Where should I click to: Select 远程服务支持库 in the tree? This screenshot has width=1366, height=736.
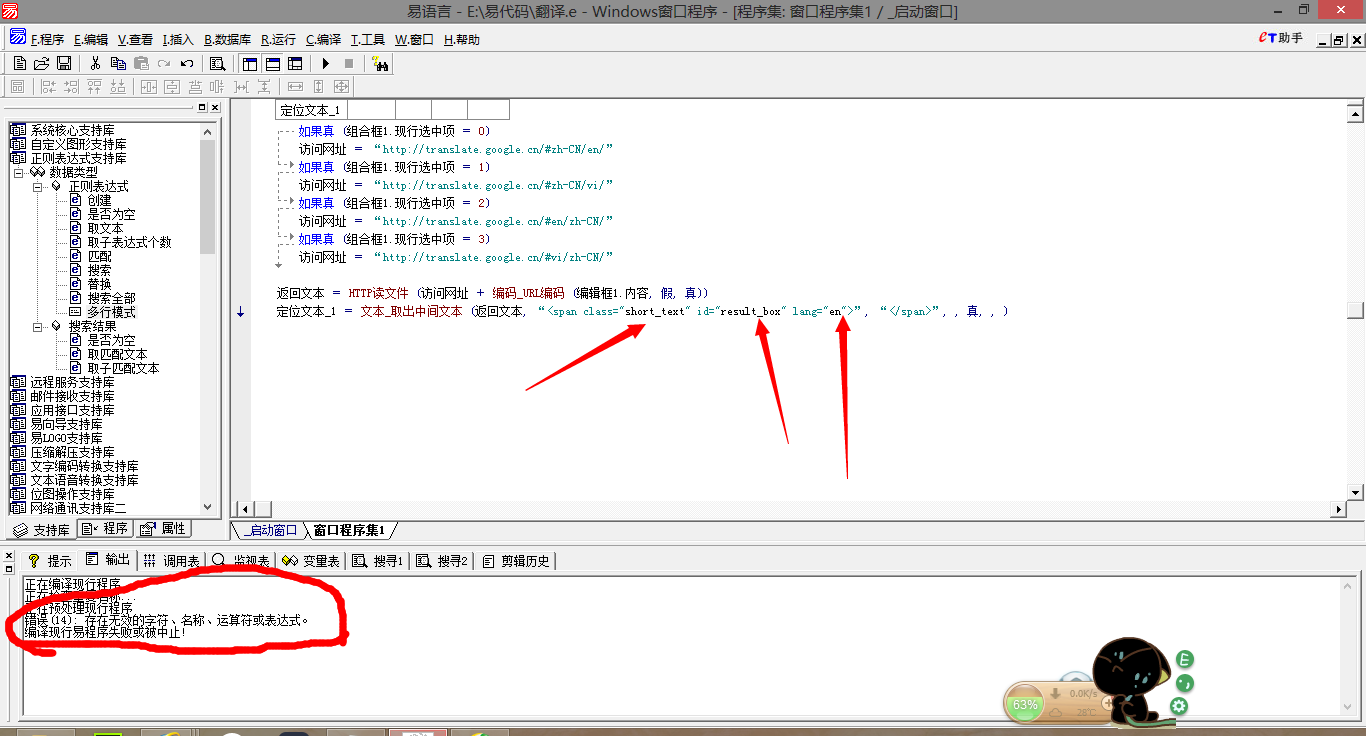coord(72,382)
